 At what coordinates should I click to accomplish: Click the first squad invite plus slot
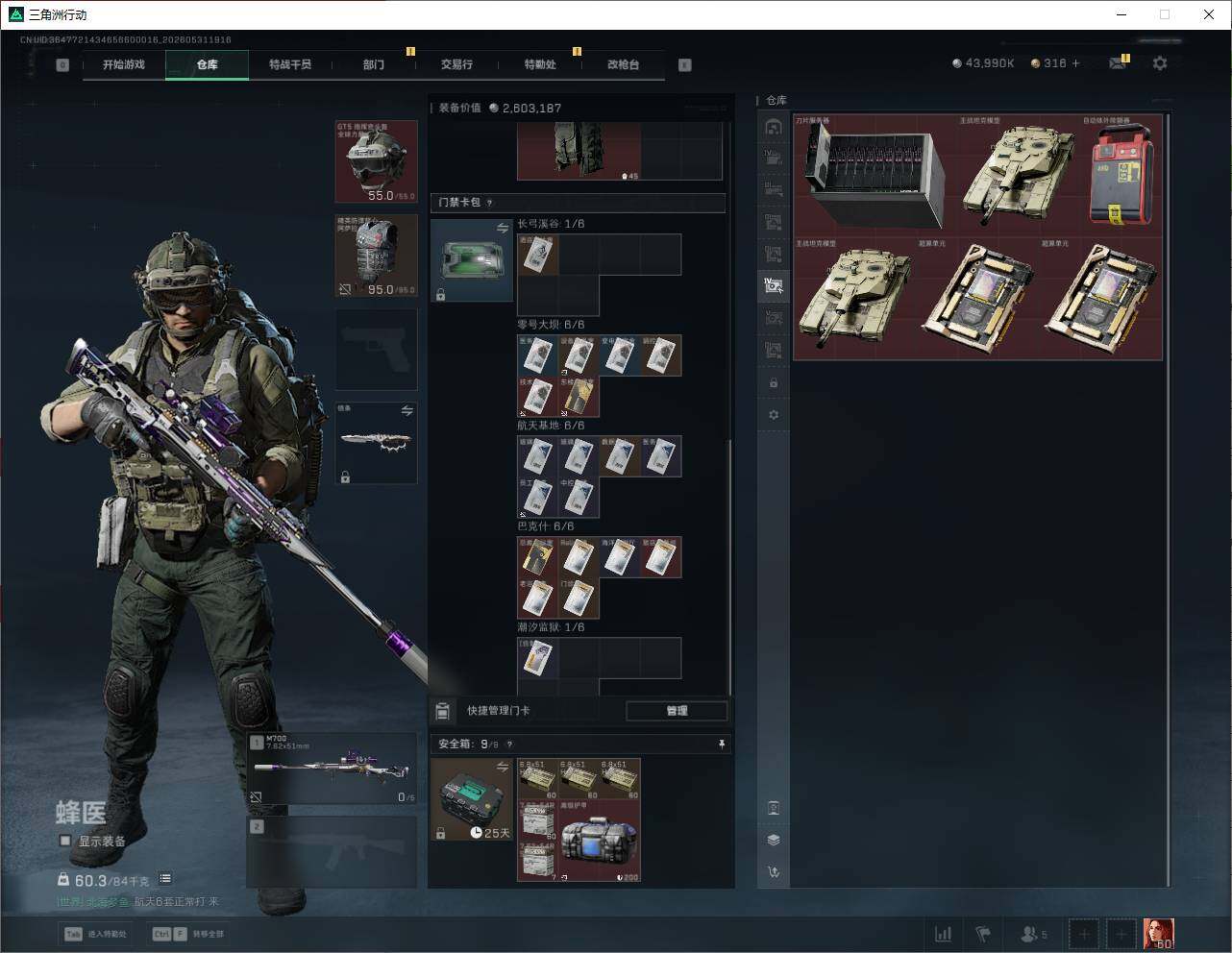(x=1084, y=934)
